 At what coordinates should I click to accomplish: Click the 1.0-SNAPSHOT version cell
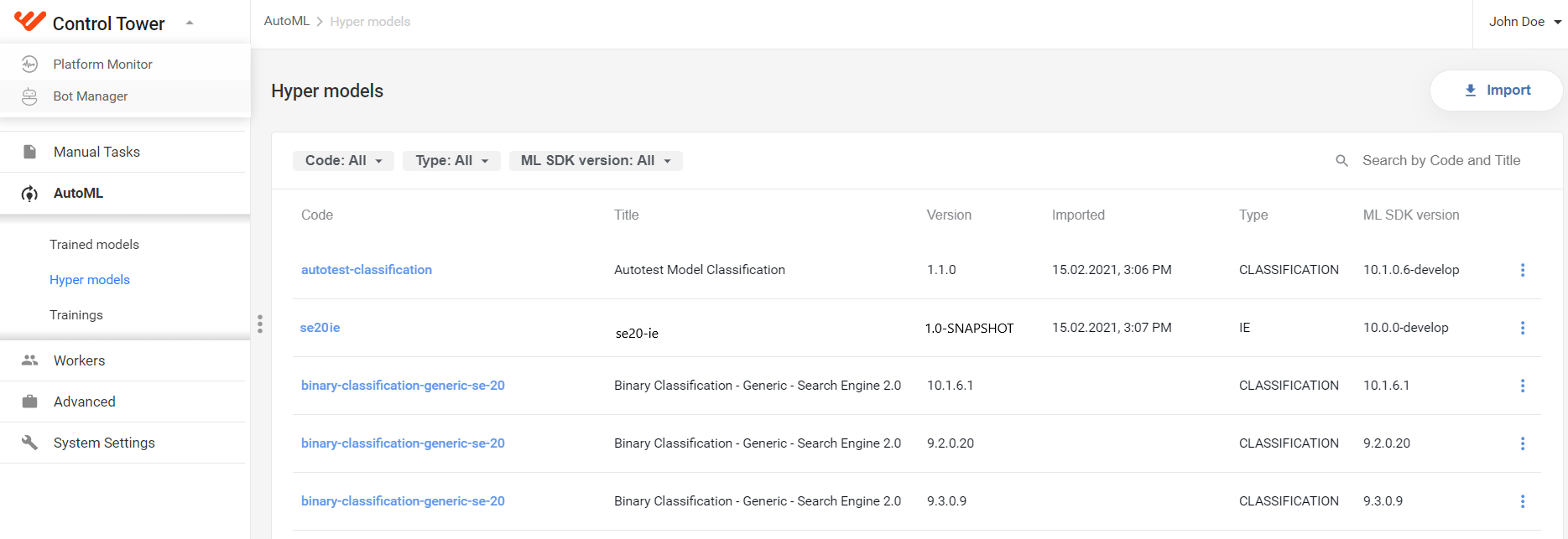point(969,329)
